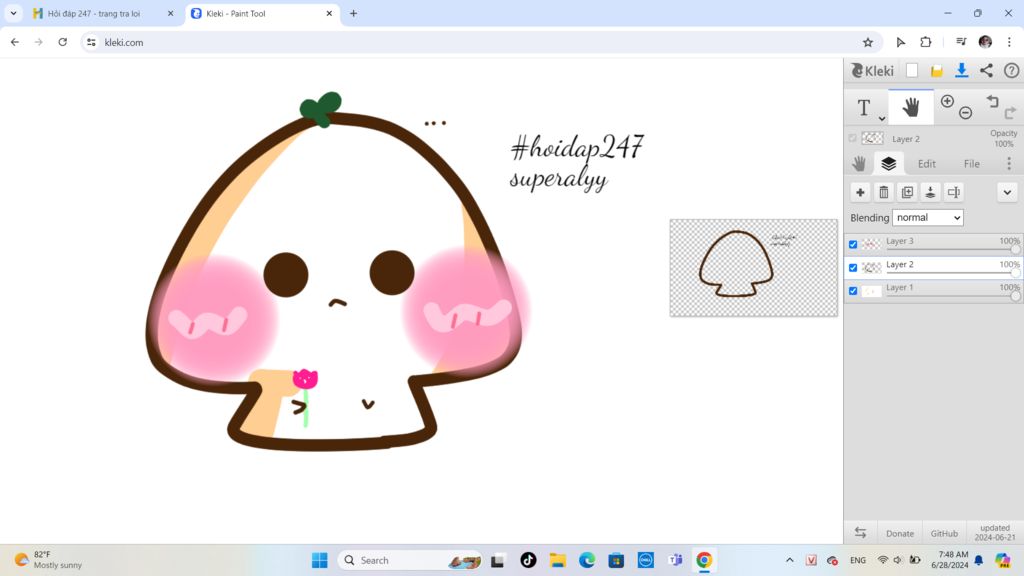Click Layer 2 opacity slider handle
Viewport: 1024px width, 576px height.
click(1016, 273)
